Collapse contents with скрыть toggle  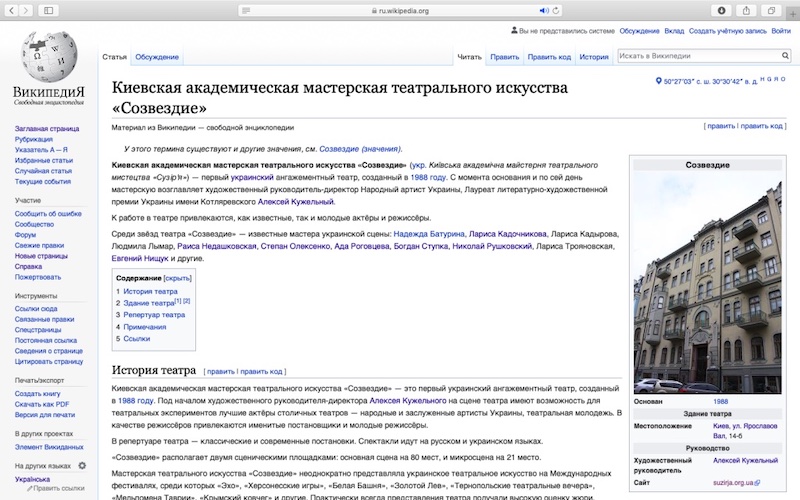tap(178, 278)
